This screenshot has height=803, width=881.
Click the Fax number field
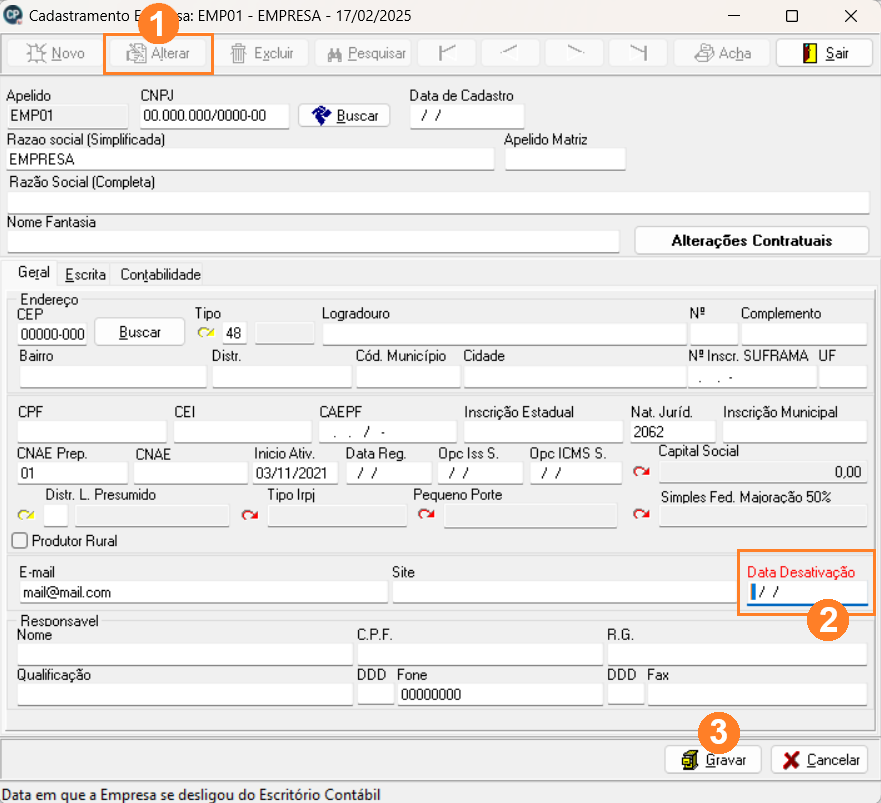[757, 695]
